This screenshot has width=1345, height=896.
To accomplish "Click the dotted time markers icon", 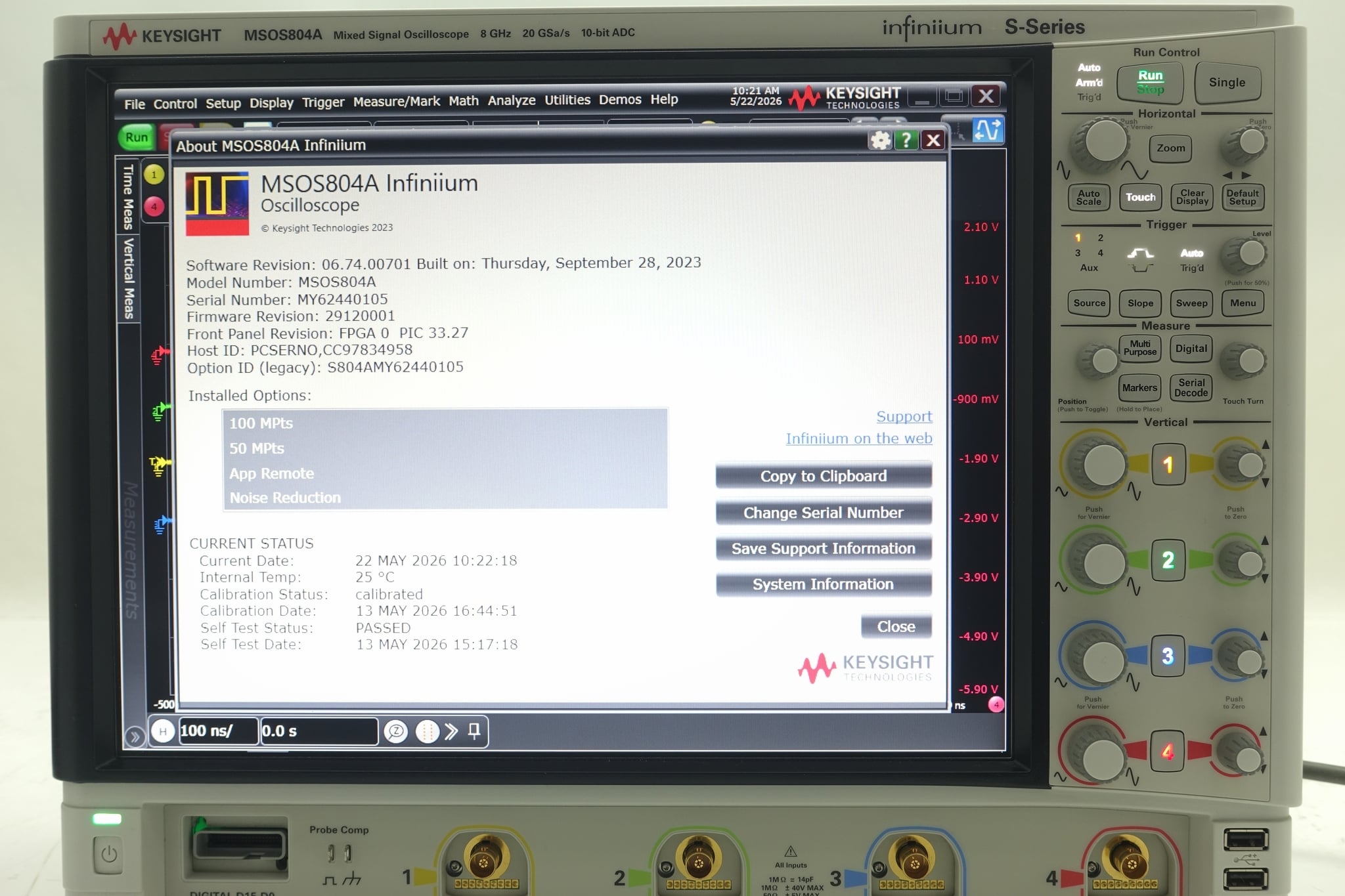I will 428,731.
